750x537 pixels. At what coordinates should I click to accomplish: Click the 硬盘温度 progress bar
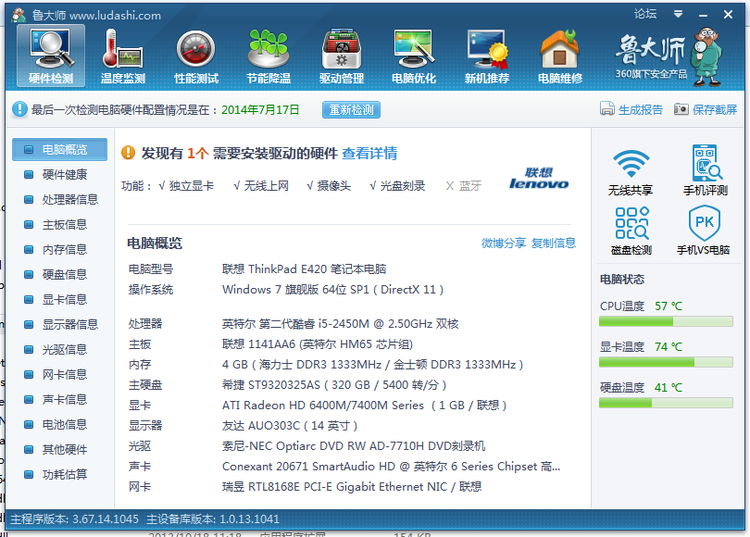[666, 403]
